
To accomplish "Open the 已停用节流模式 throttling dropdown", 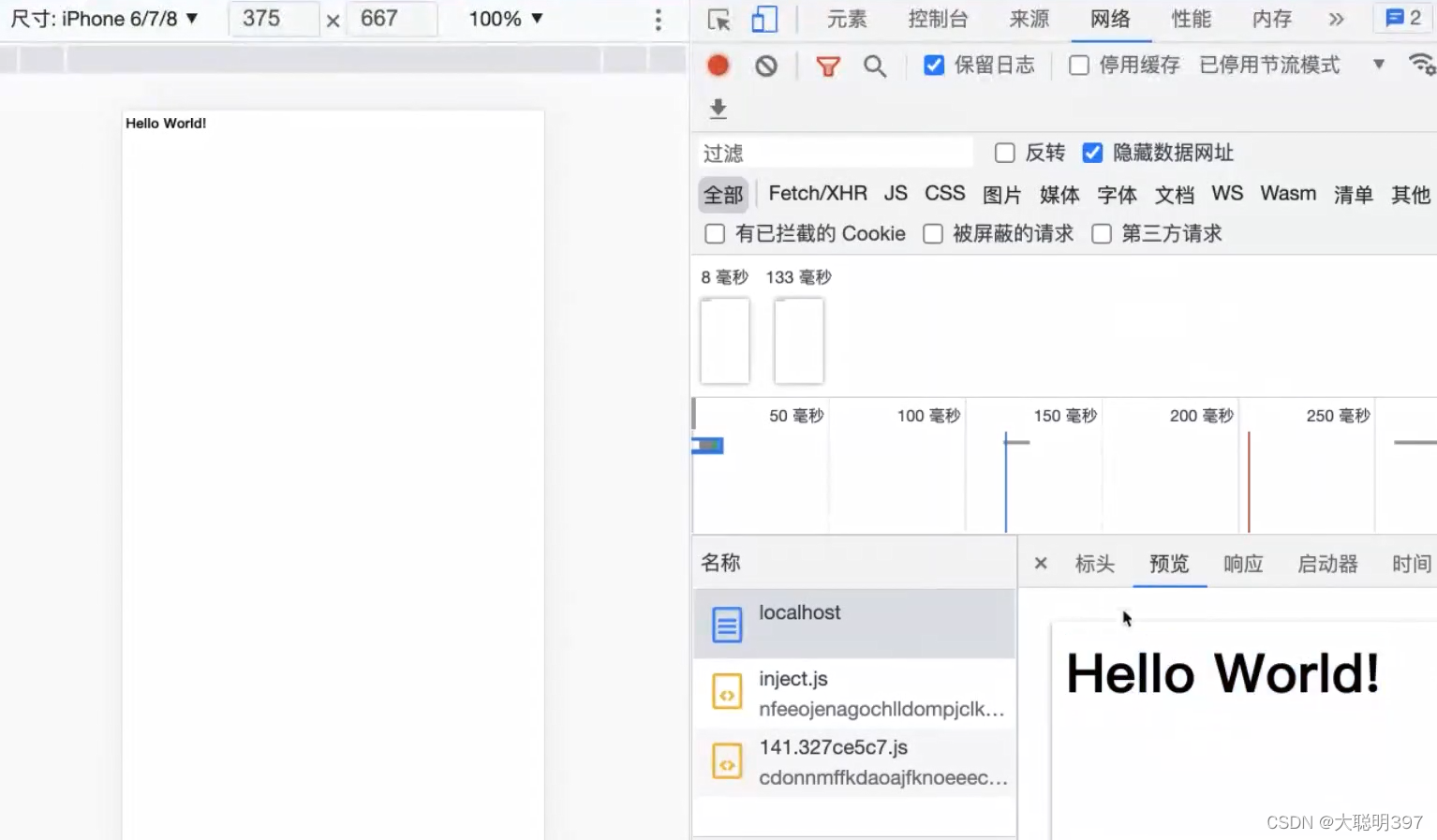I will 1269,65.
